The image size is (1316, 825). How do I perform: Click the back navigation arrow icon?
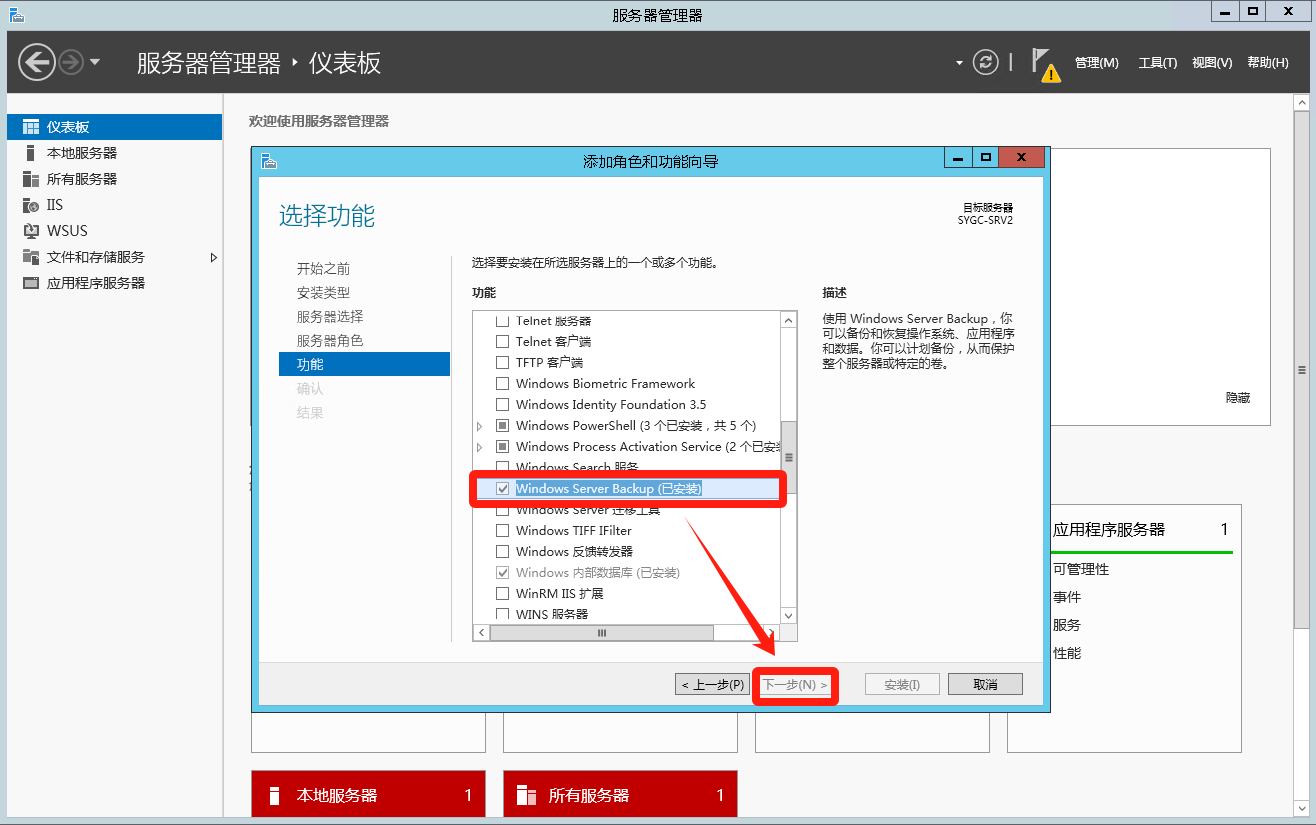37,62
